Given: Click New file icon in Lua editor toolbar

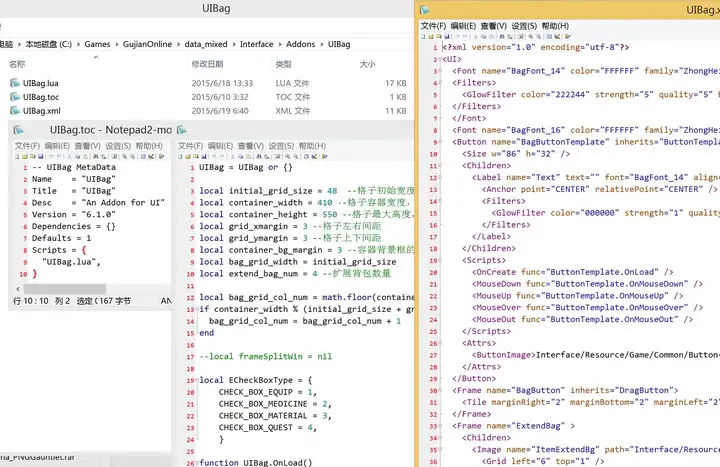Looking at the screenshot, I should click(180, 157).
